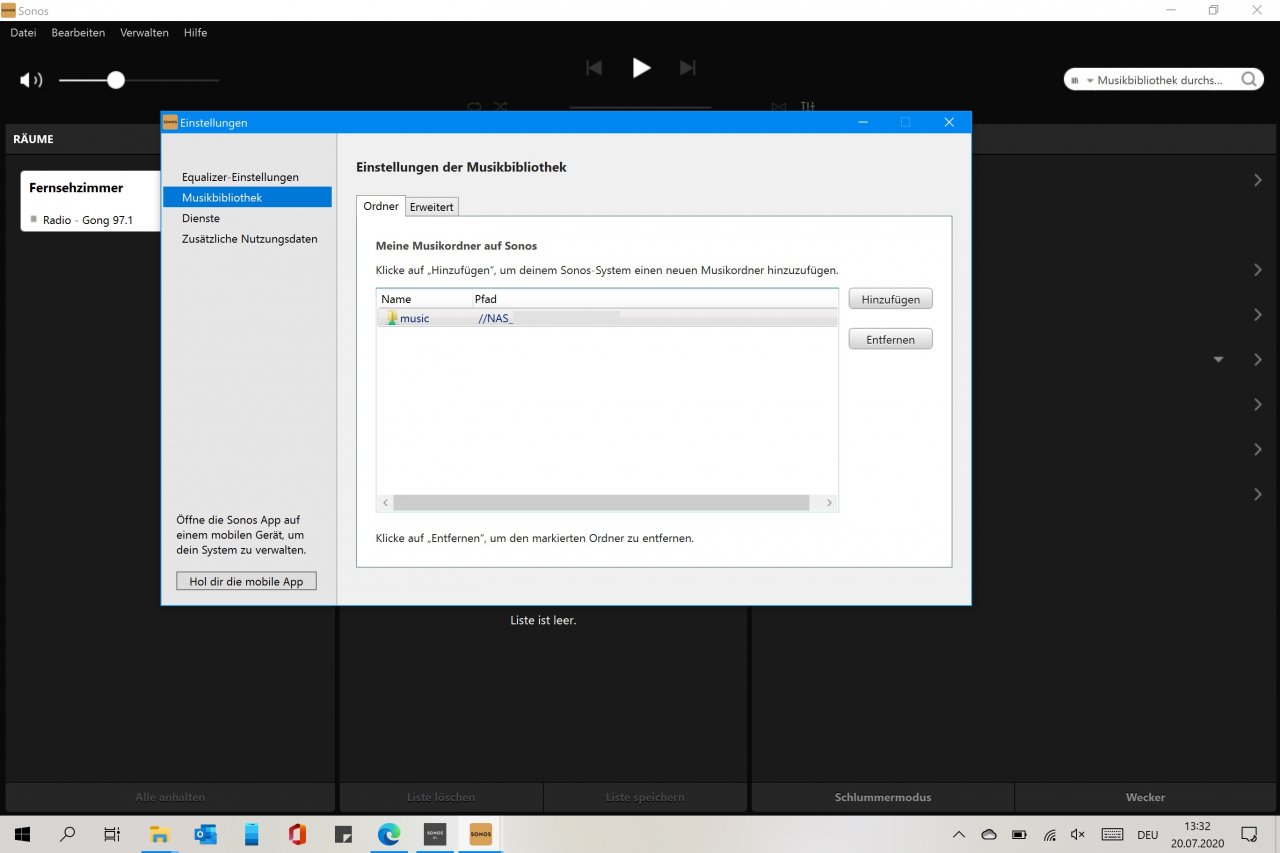Click the track progress bar

point(640,107)
